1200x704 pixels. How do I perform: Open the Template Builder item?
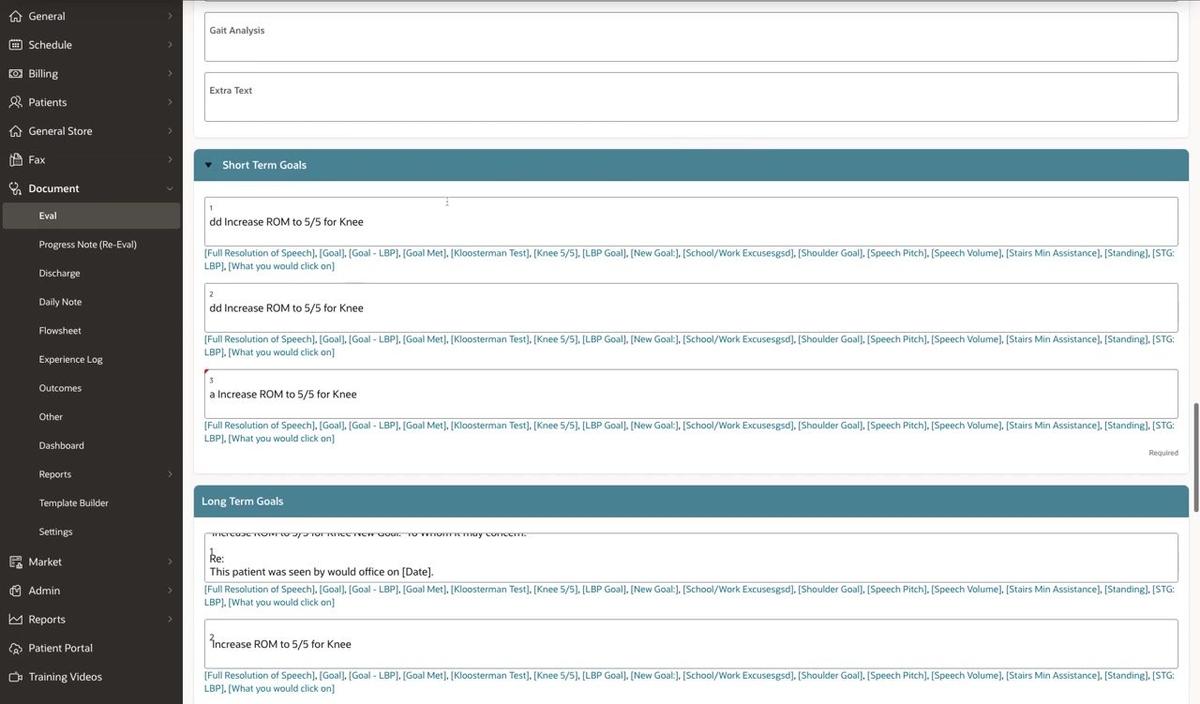(73, 503)
